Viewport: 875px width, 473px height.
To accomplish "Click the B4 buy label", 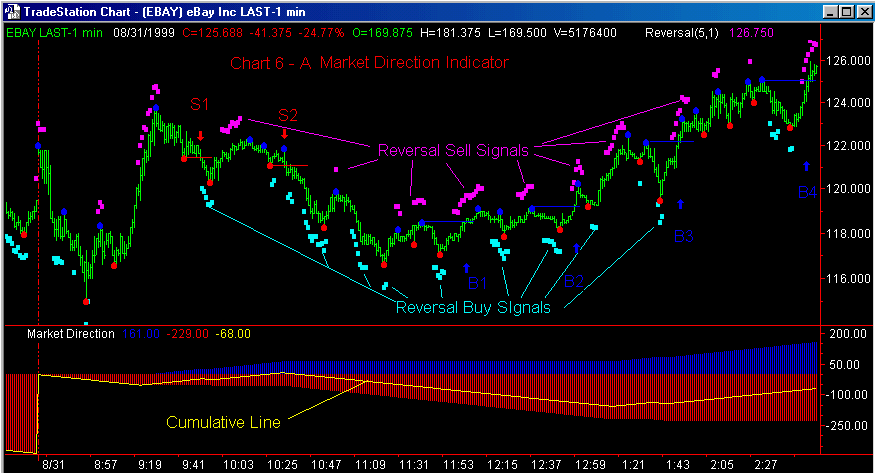I will (x=807, y=192).
